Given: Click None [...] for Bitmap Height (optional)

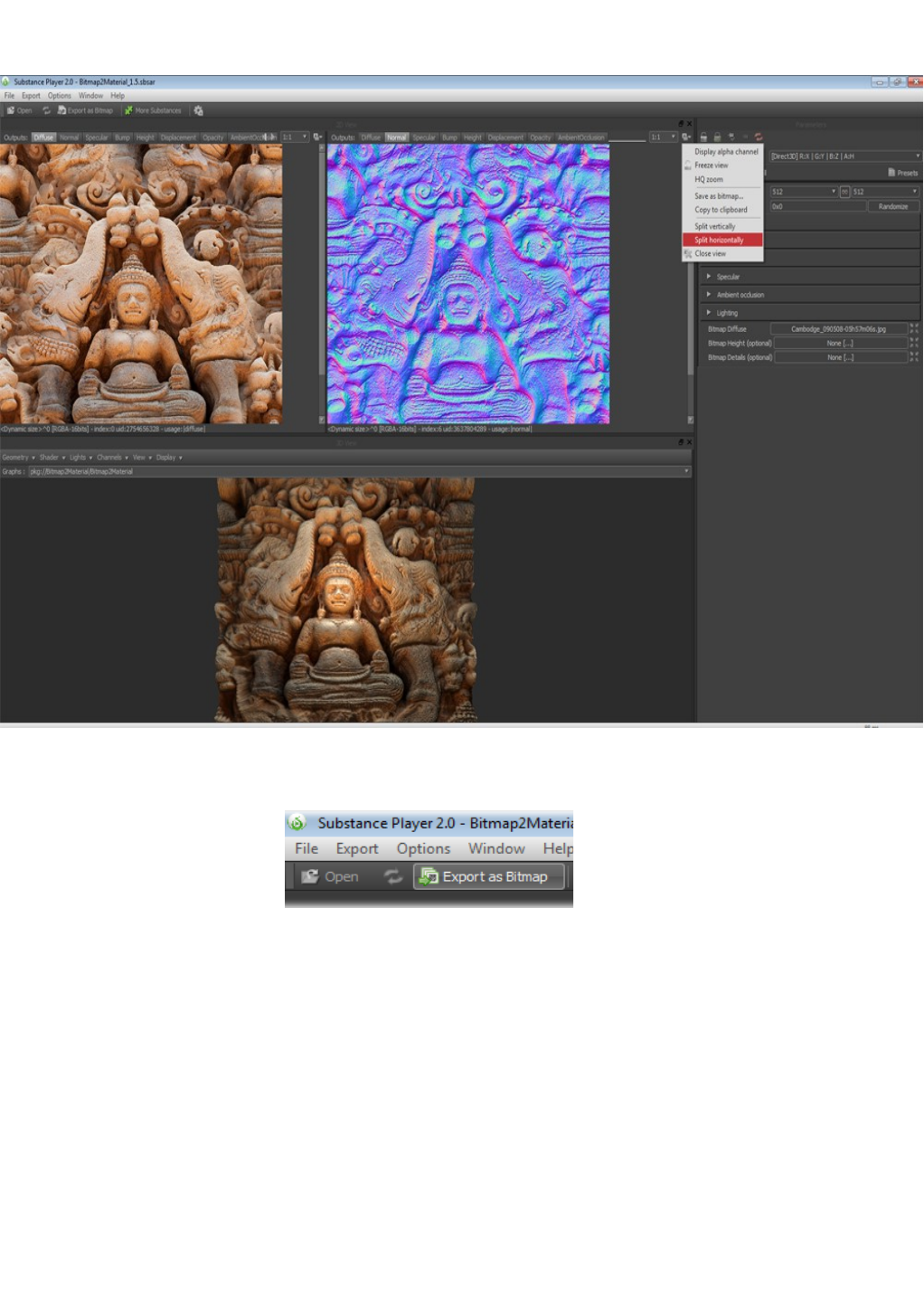Looking at the screenshot, I should (840, 344).
